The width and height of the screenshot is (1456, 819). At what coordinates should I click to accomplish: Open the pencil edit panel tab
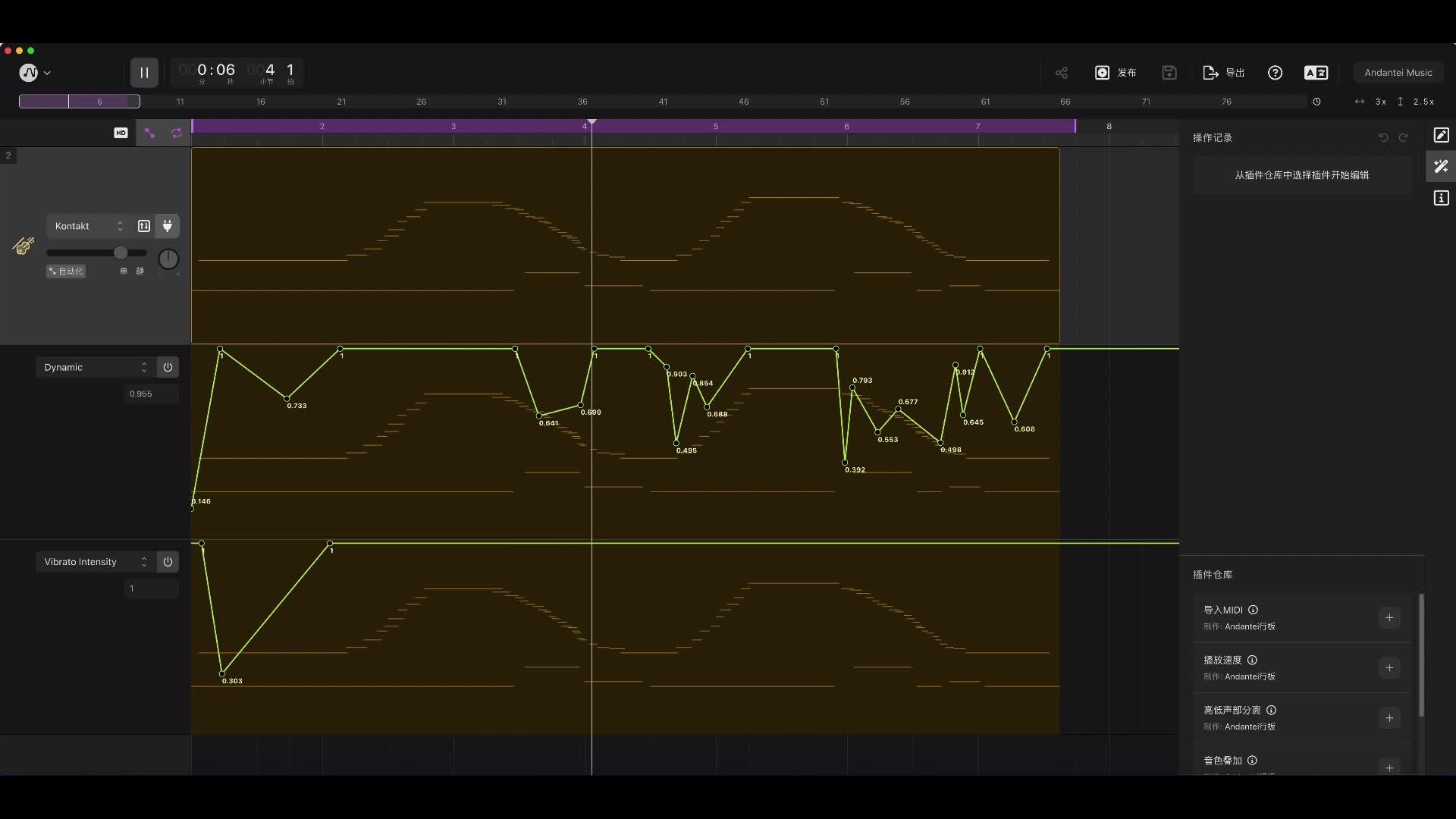point(1440,135)
